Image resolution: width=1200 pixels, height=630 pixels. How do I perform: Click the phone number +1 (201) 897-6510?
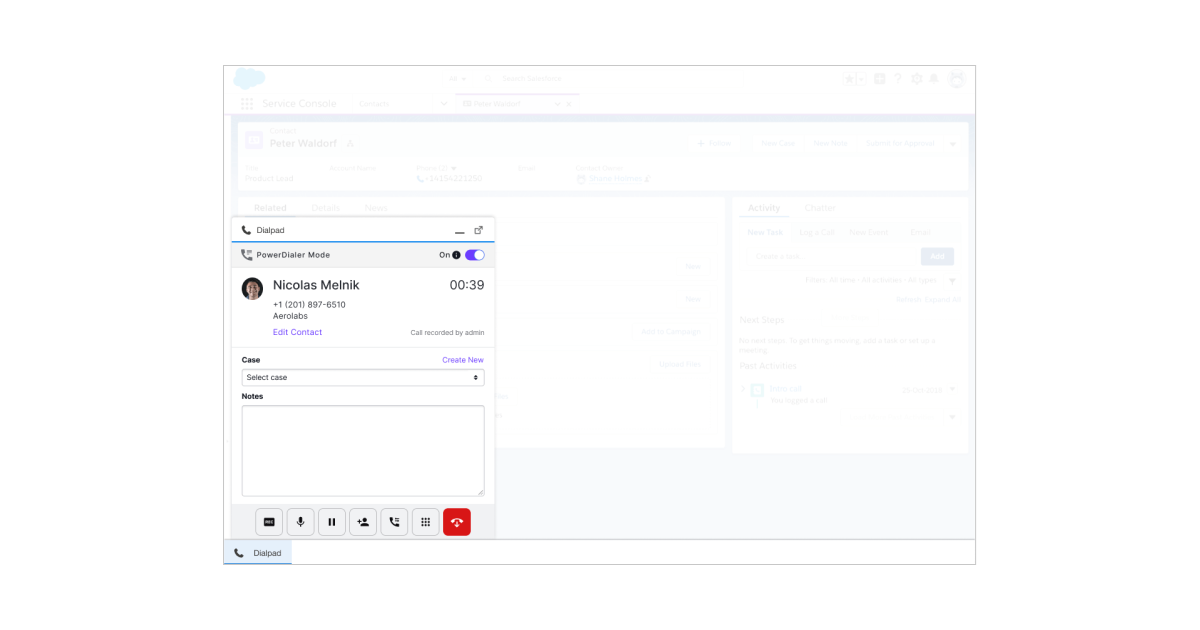point(309,304)
